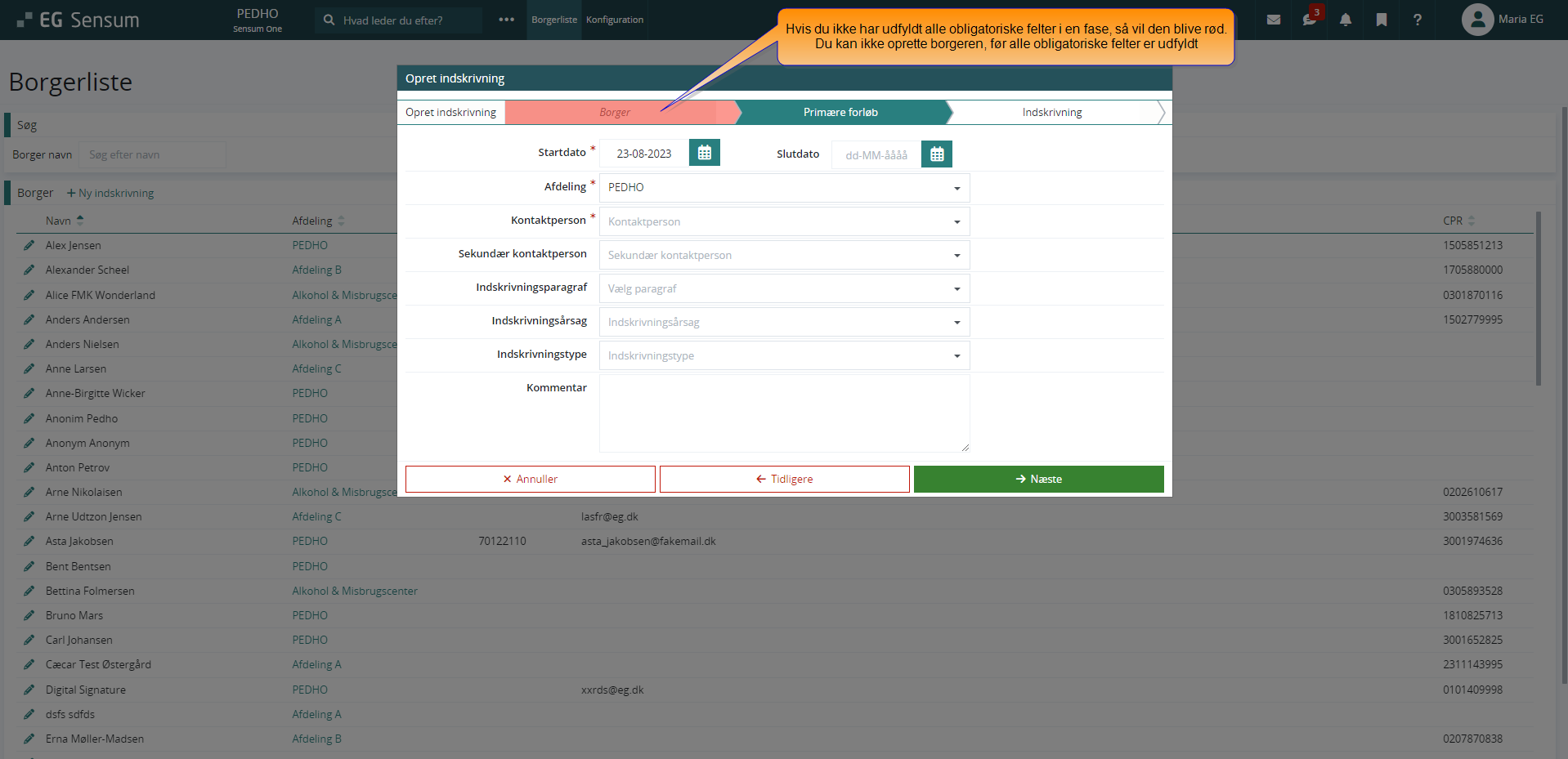Click the Annuller button
This screenshot has width=1568, height=759.
pos(530,480)
